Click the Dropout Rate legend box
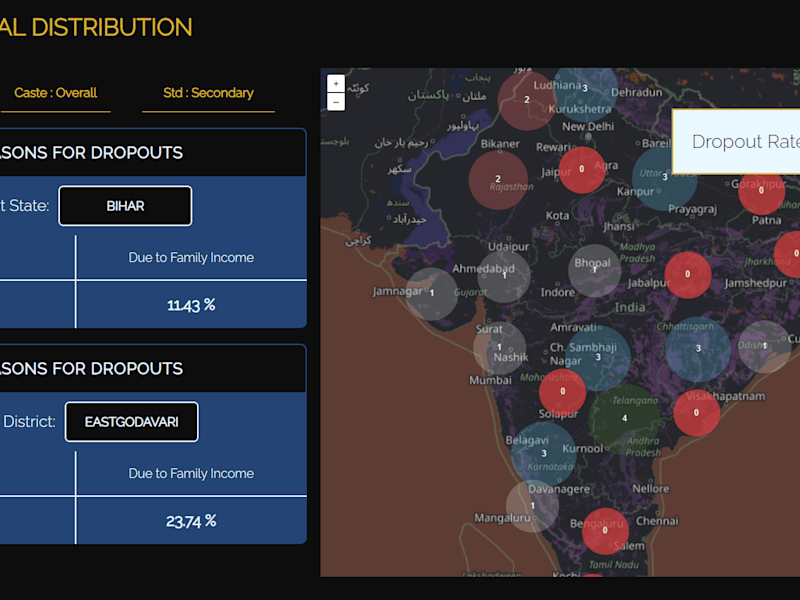 (736, 141)
